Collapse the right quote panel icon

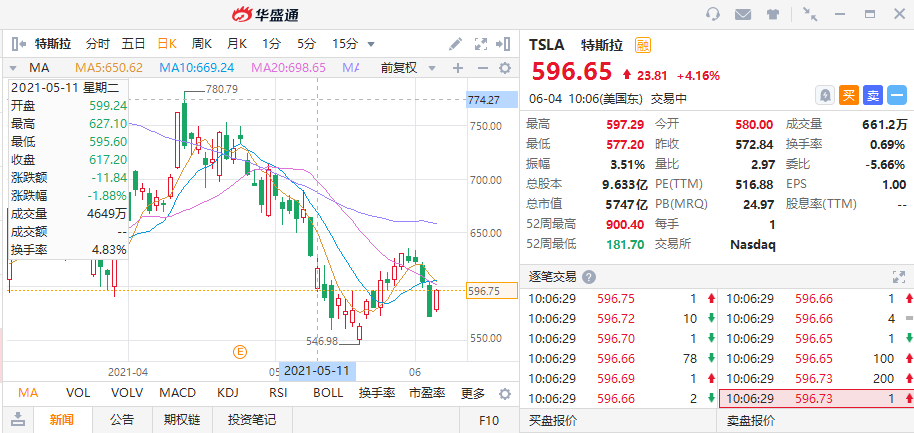[503, 44]
